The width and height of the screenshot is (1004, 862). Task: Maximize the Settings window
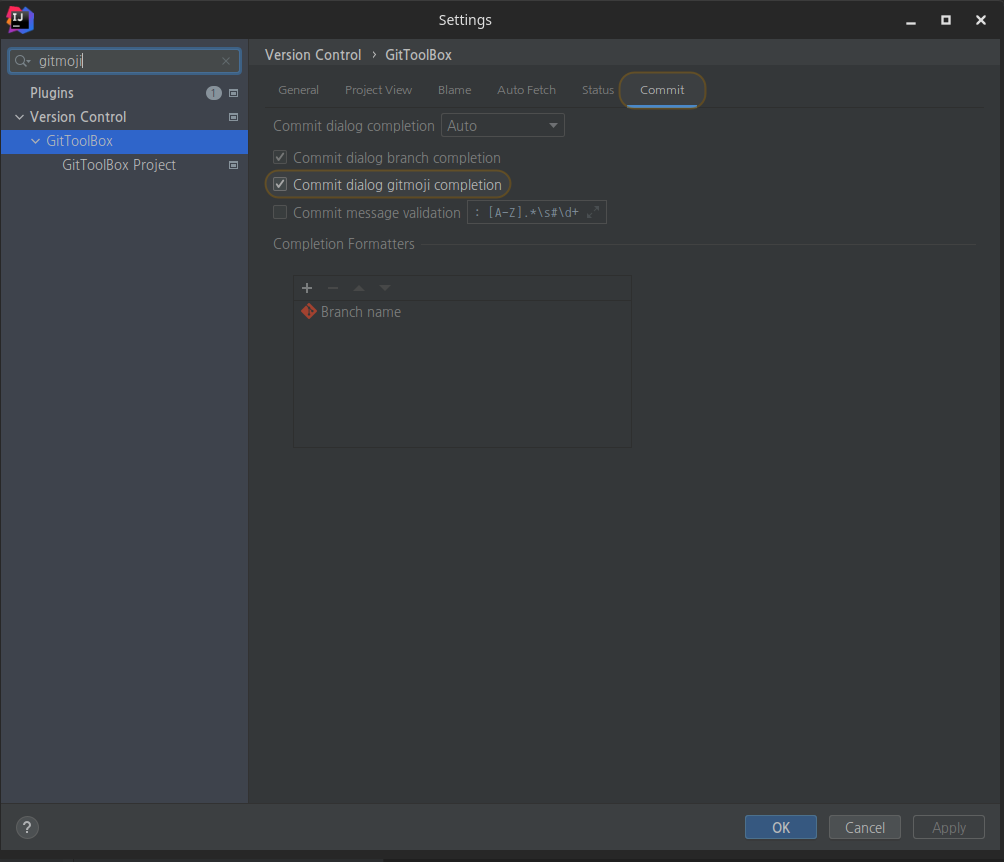(946, 20)
